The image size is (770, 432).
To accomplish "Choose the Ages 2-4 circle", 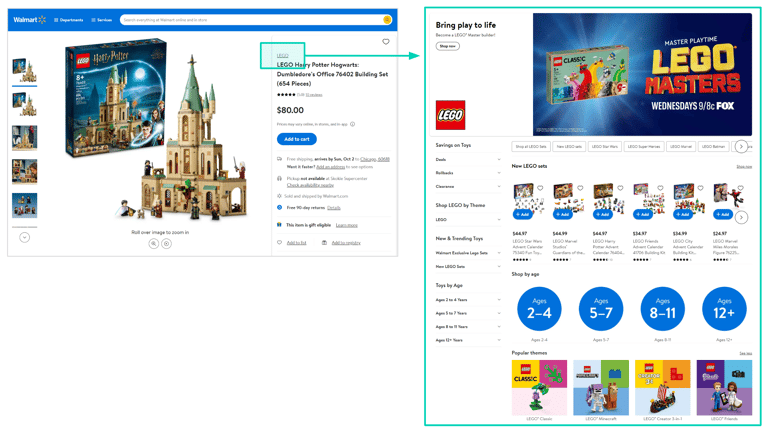I will 539,309.
